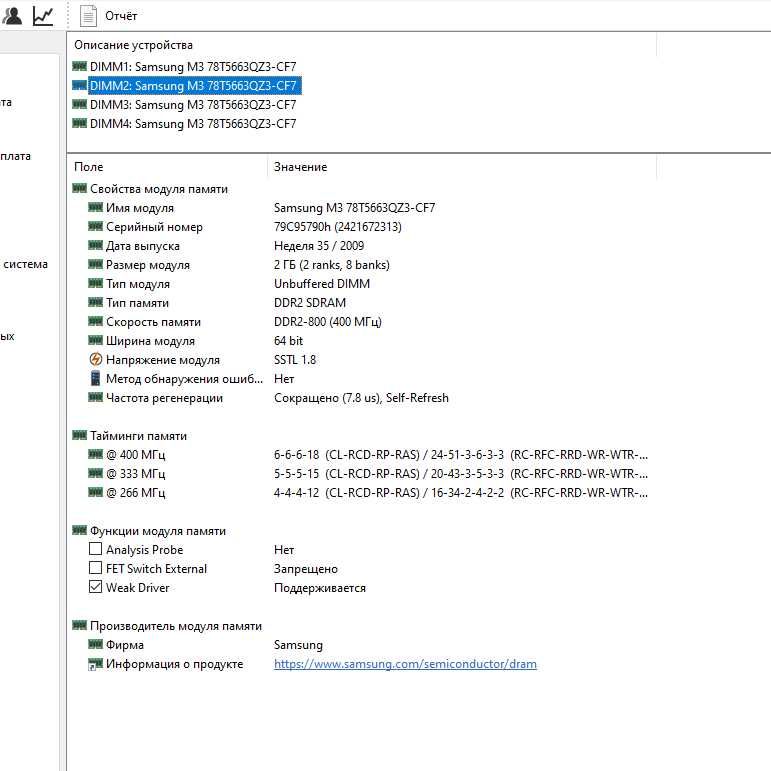
Task: Select the Сокращено (7.8 us), Self-Refresh value
Action: point(361,398)
